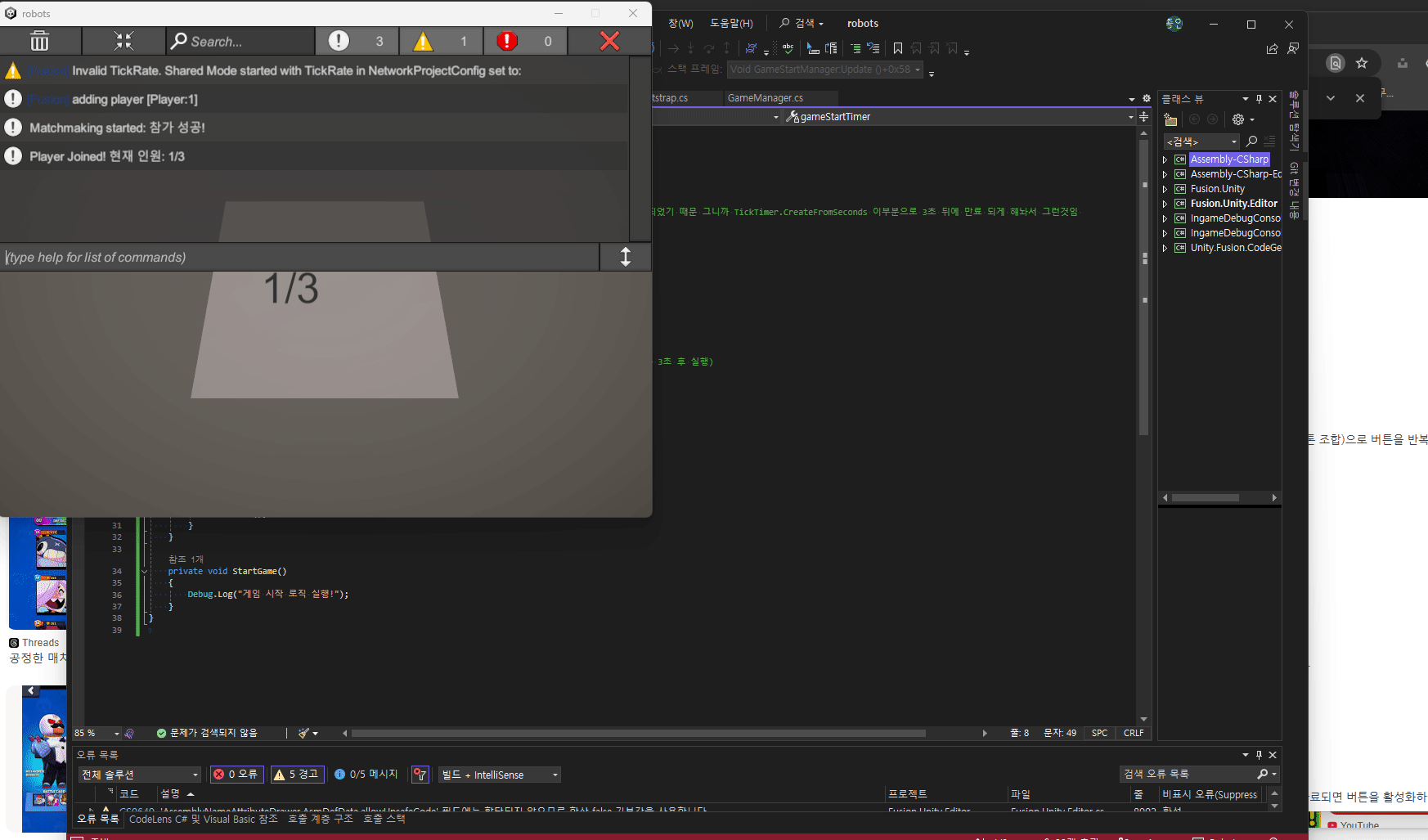Click the editor tab settings gear
The height and width of the screenshot is (840, 1428).
click(1147, 98)
